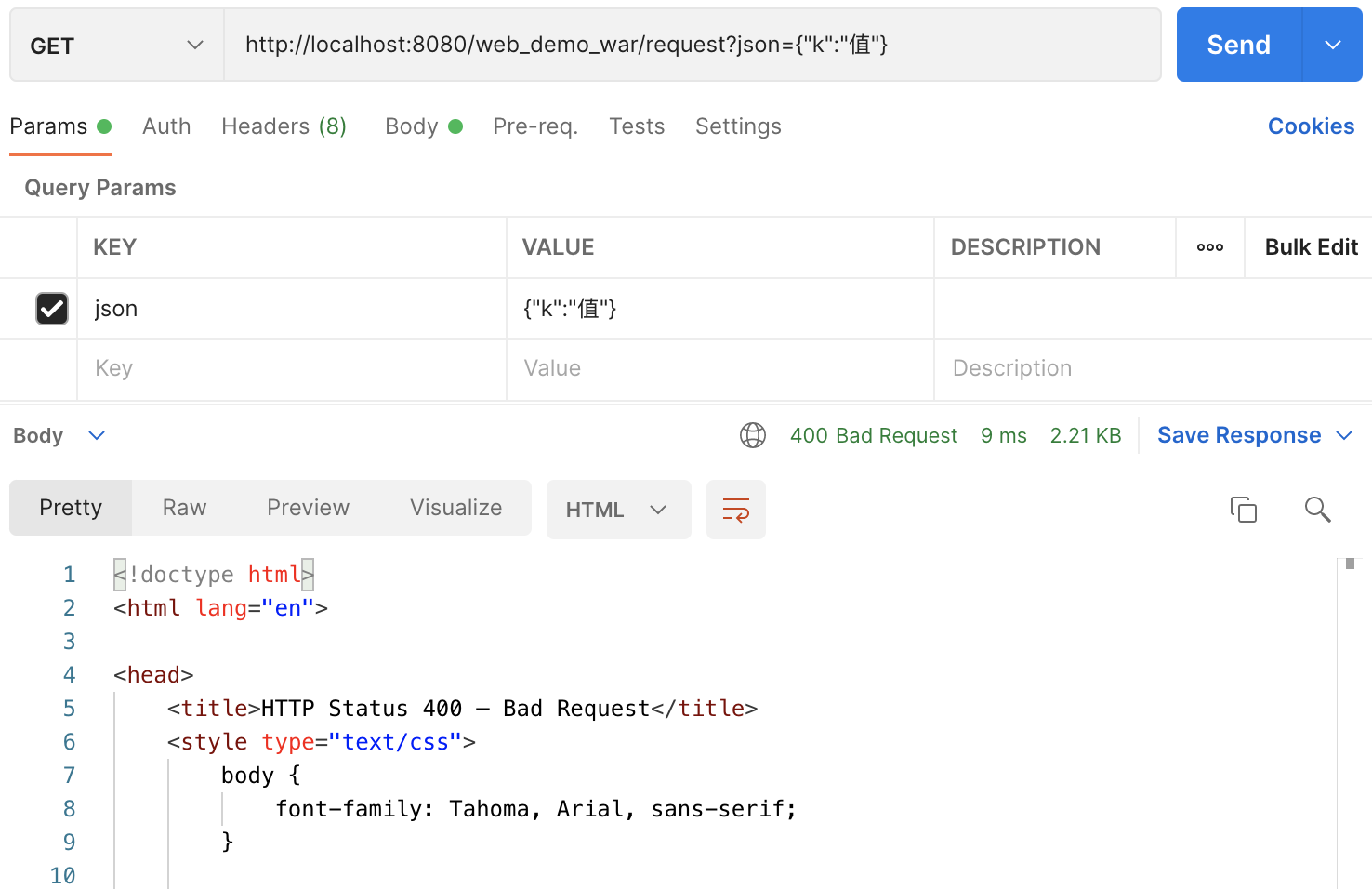Copy the response body to clipboard
1372x889 pixels.
point(1243,510)
